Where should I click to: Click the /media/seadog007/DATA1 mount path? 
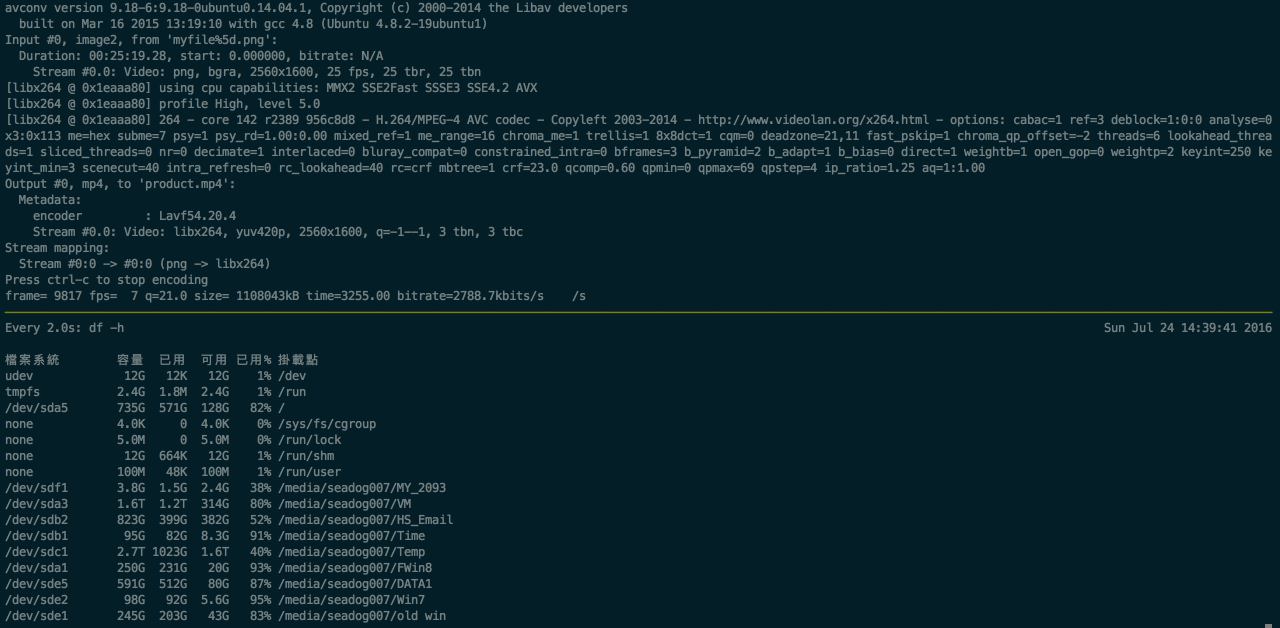click(355, 584)
